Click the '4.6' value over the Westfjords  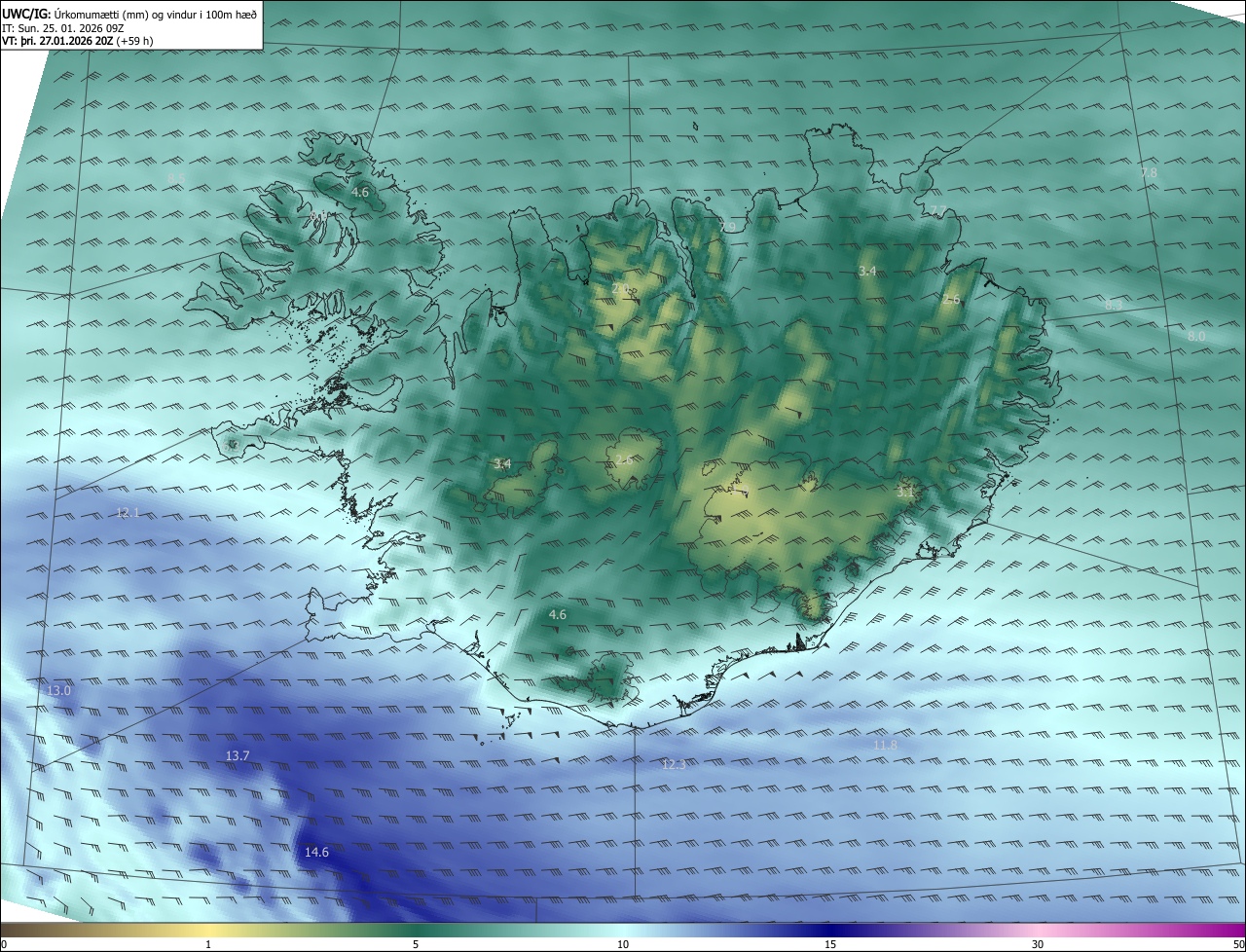click(360, 192)
